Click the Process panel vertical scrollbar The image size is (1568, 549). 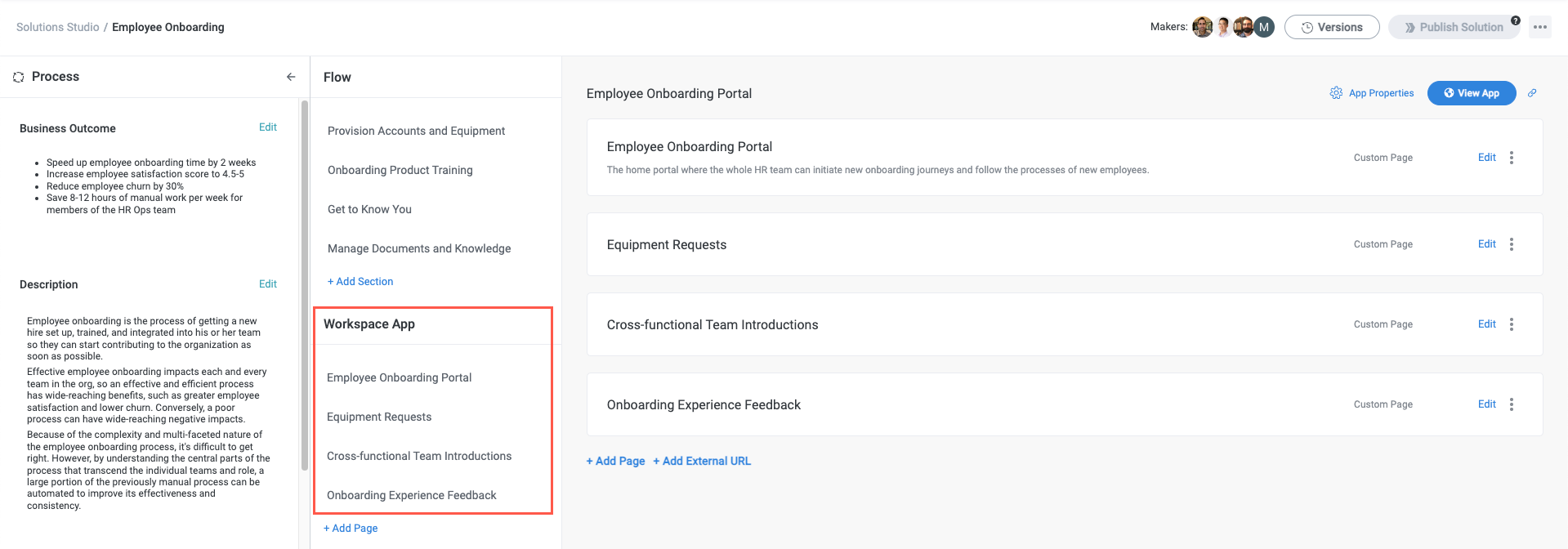pyautogui.click(x=305, y=286)
